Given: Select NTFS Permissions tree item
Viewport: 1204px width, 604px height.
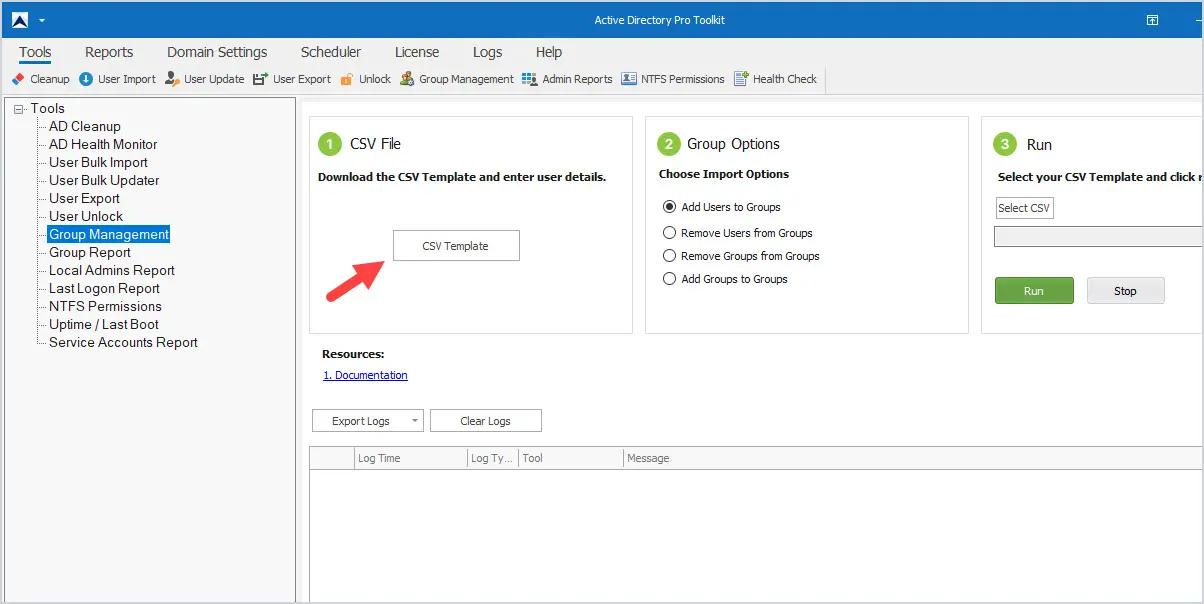Looking at the screenshot, I should pyautogui.click(x=105, y=306).
